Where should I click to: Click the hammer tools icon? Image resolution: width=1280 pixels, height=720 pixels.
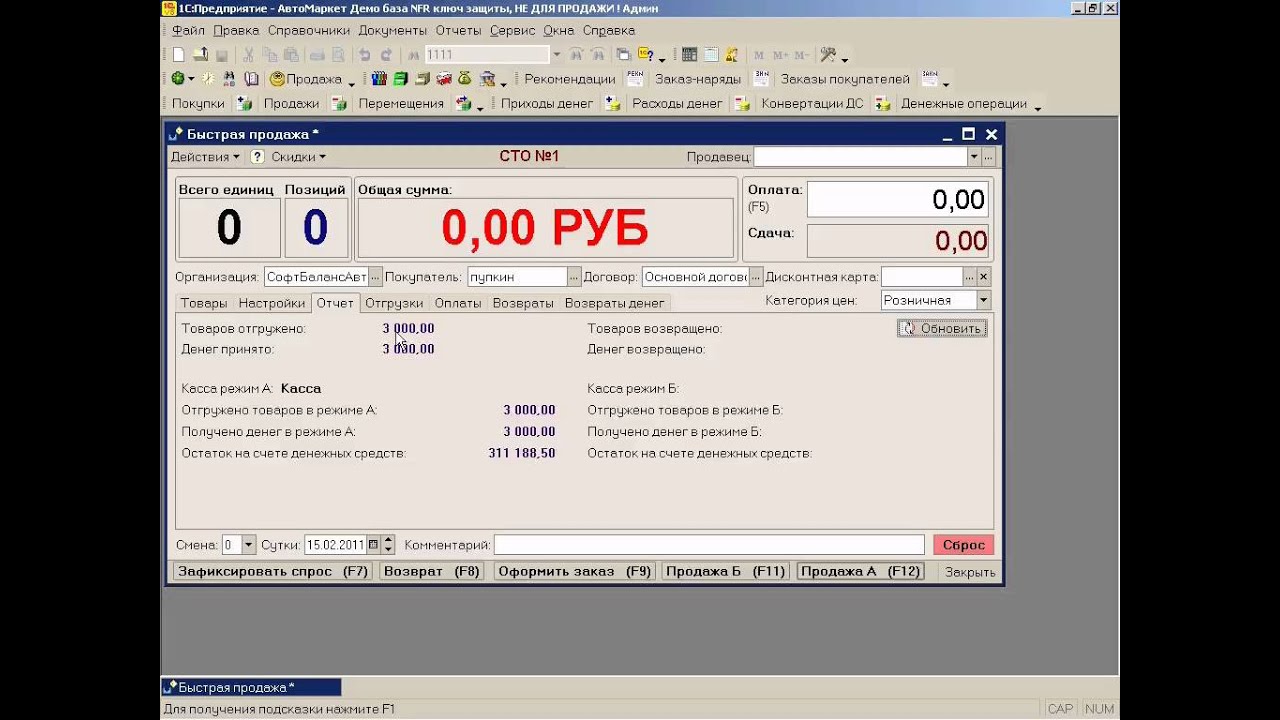point(828,55)
